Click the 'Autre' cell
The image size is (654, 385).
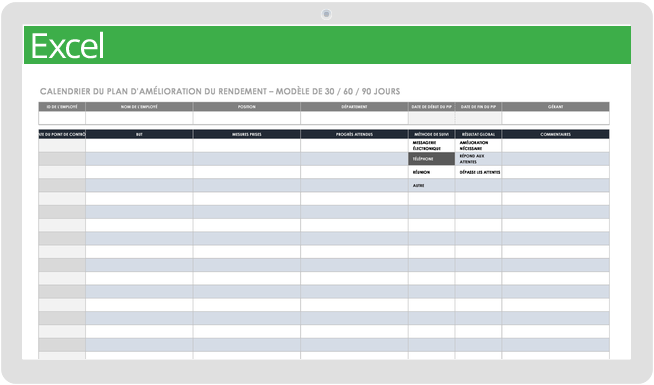coord(431,186)
